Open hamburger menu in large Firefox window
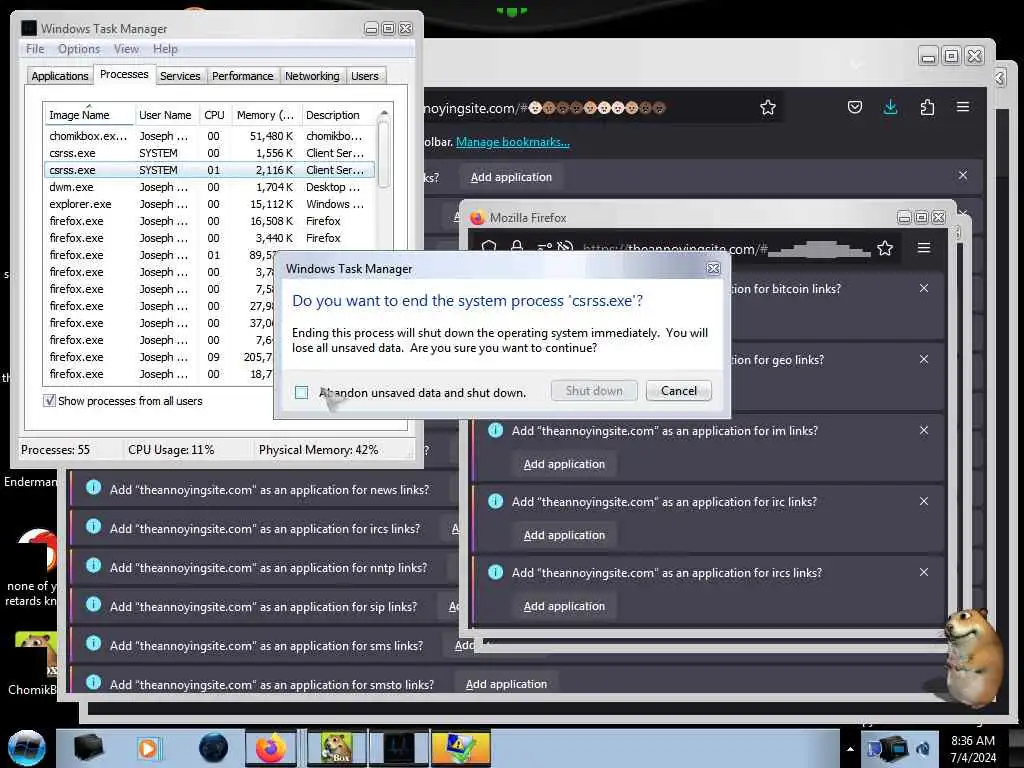The image size is (1024, 768). click(x=963, y=106)
